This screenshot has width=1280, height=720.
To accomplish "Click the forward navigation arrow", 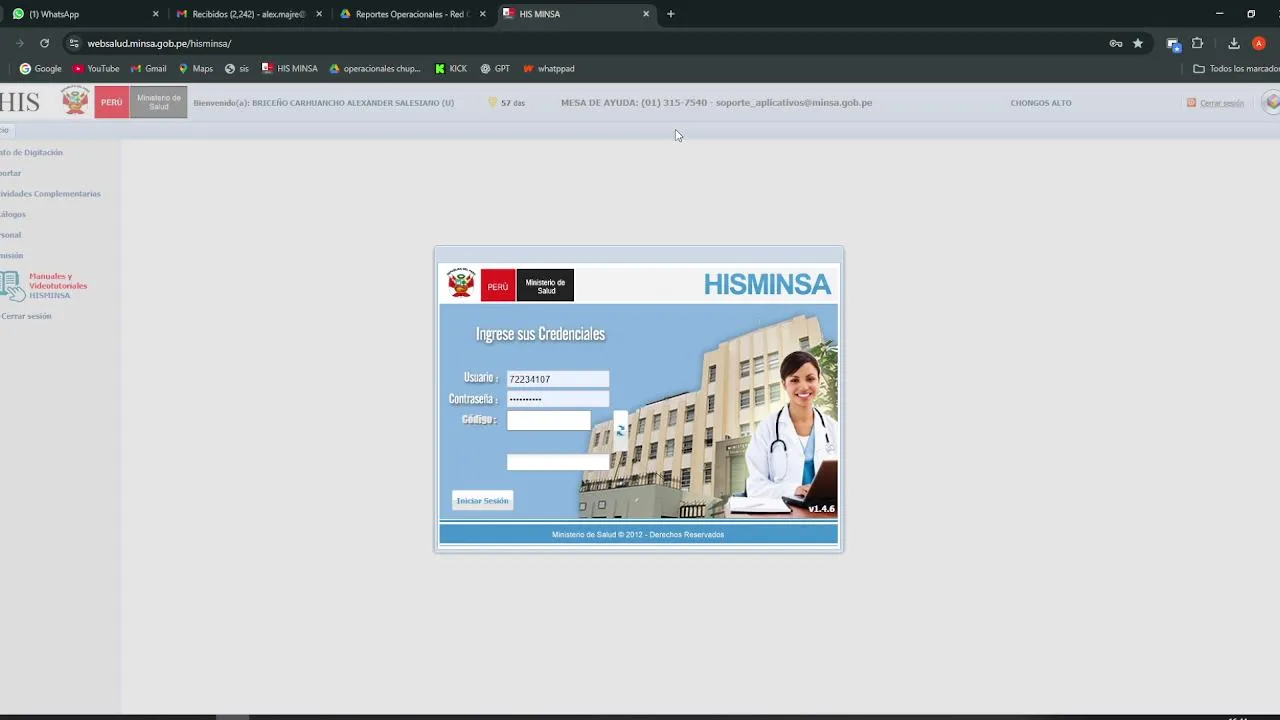I will [x=19, y=43].
